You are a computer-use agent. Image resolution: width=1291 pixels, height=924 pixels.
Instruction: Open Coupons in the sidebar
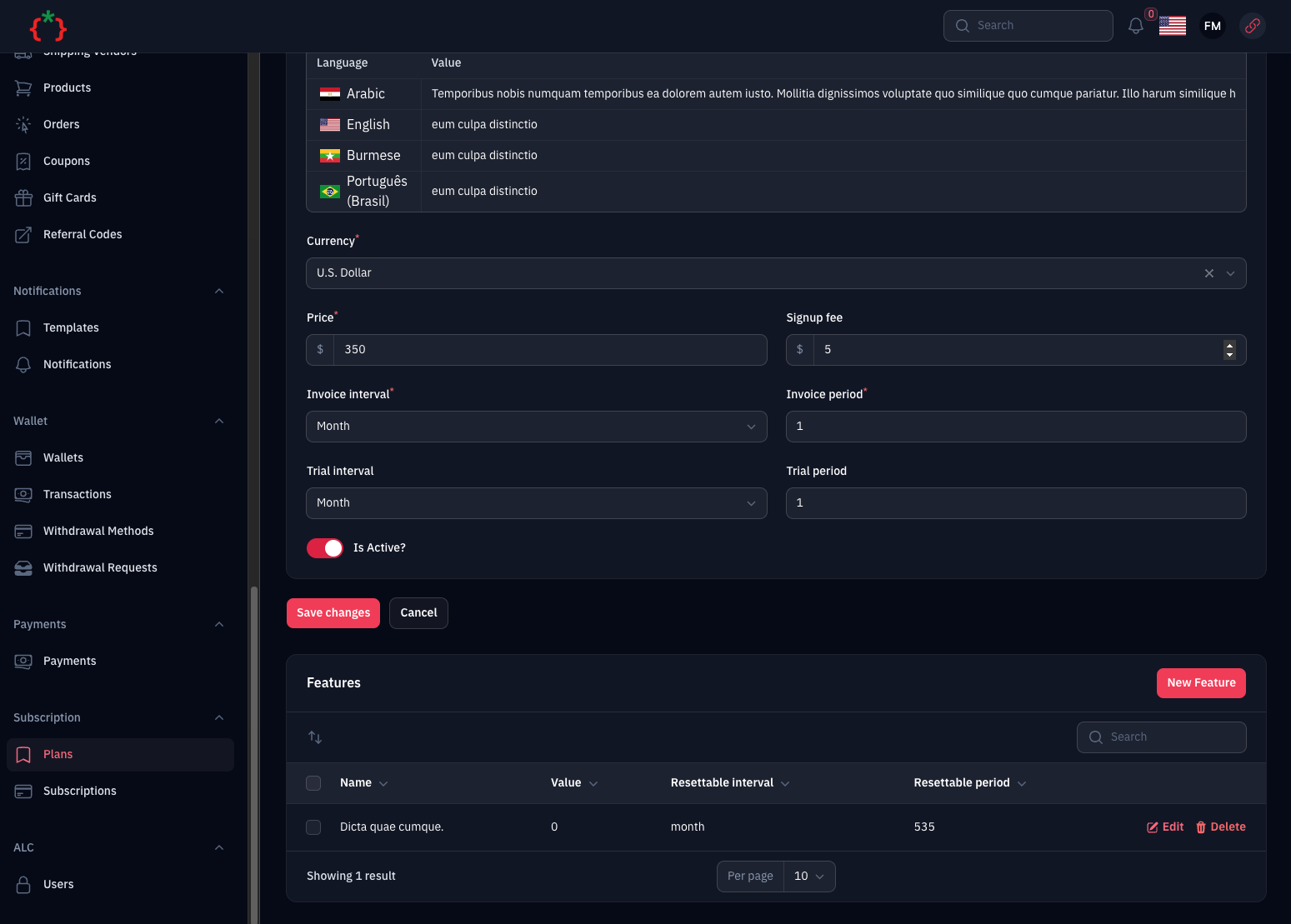120,162
